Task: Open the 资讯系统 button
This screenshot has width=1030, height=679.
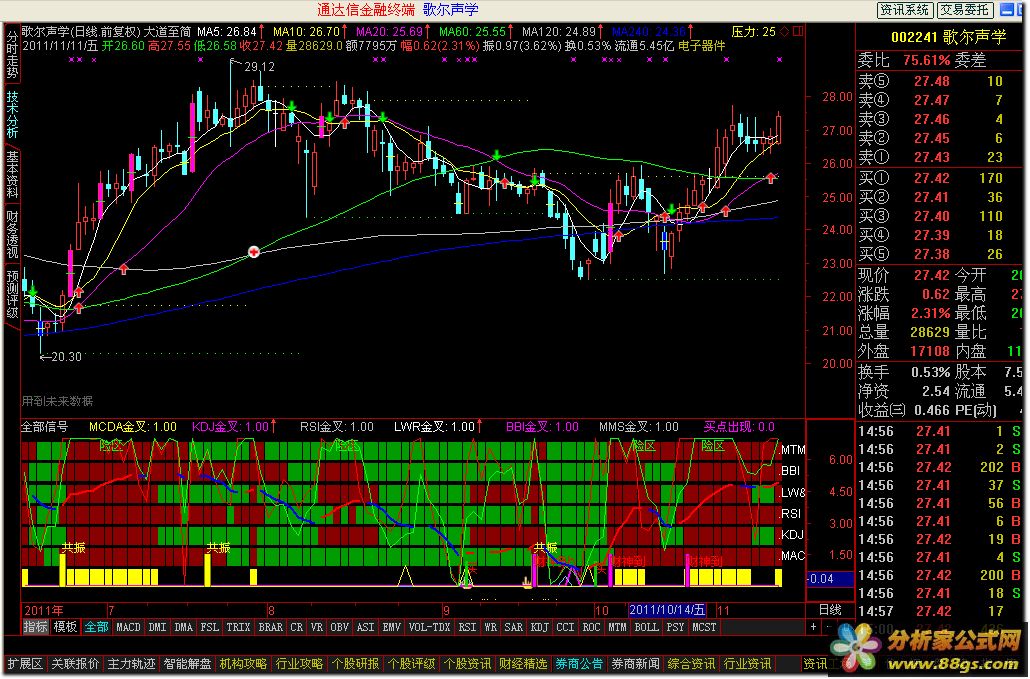Action: coord(905,10)
